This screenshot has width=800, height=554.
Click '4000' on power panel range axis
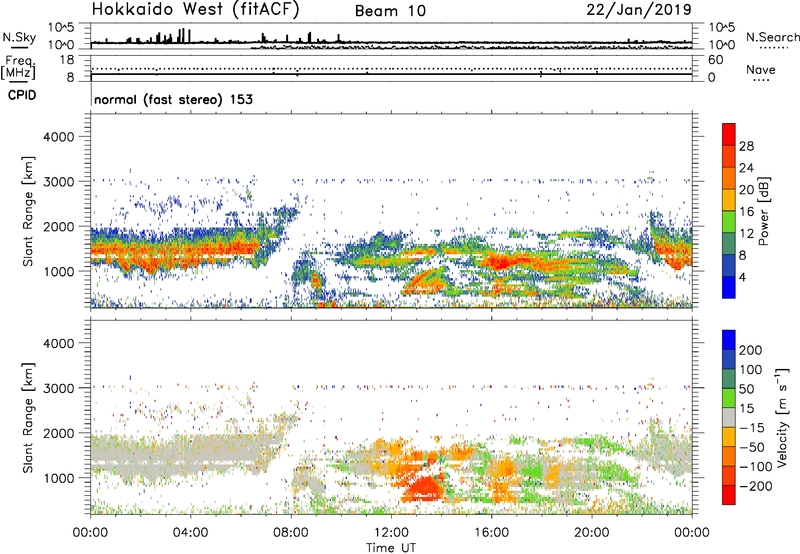[59, 137]
